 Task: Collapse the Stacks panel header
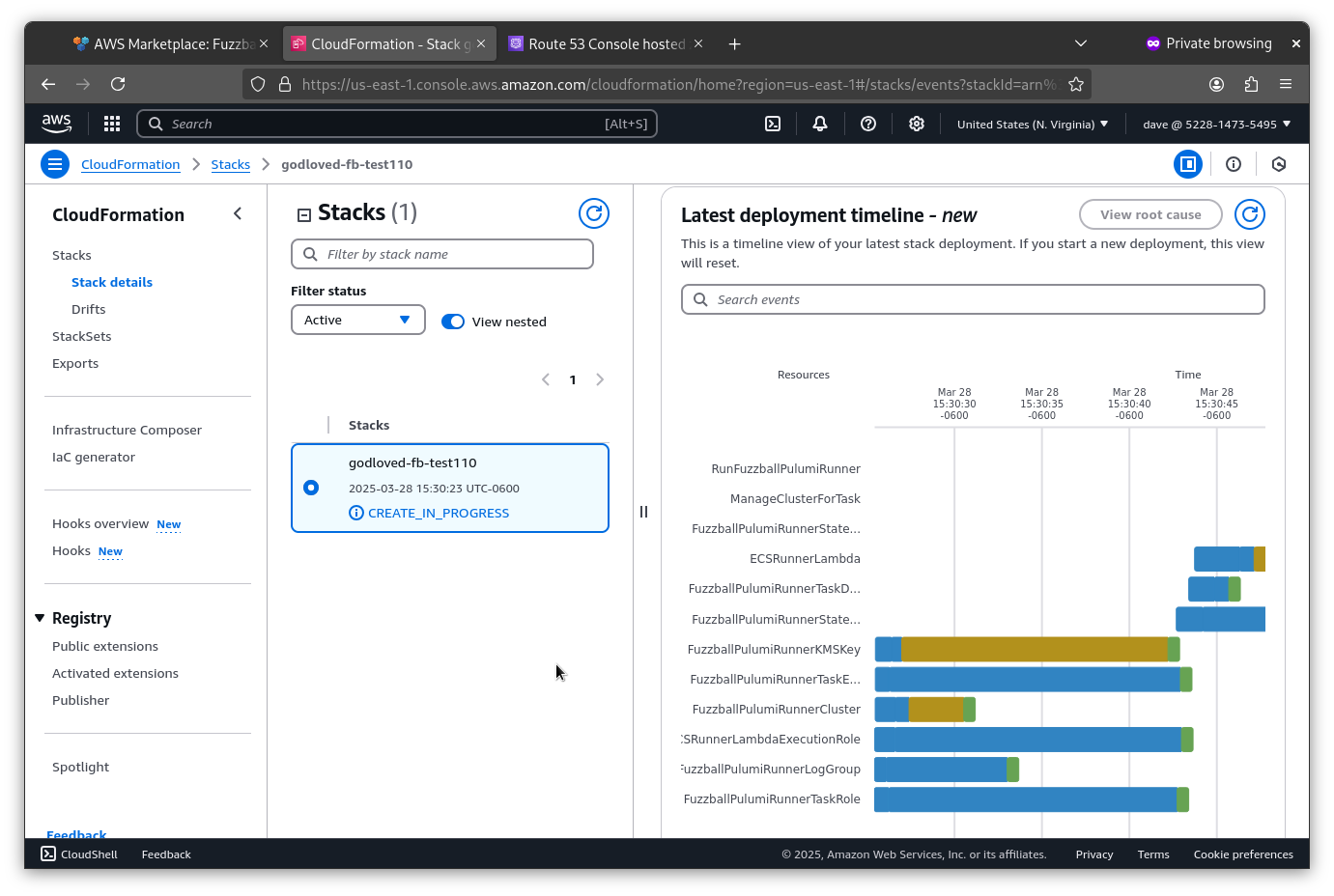(x=304, y=214)
